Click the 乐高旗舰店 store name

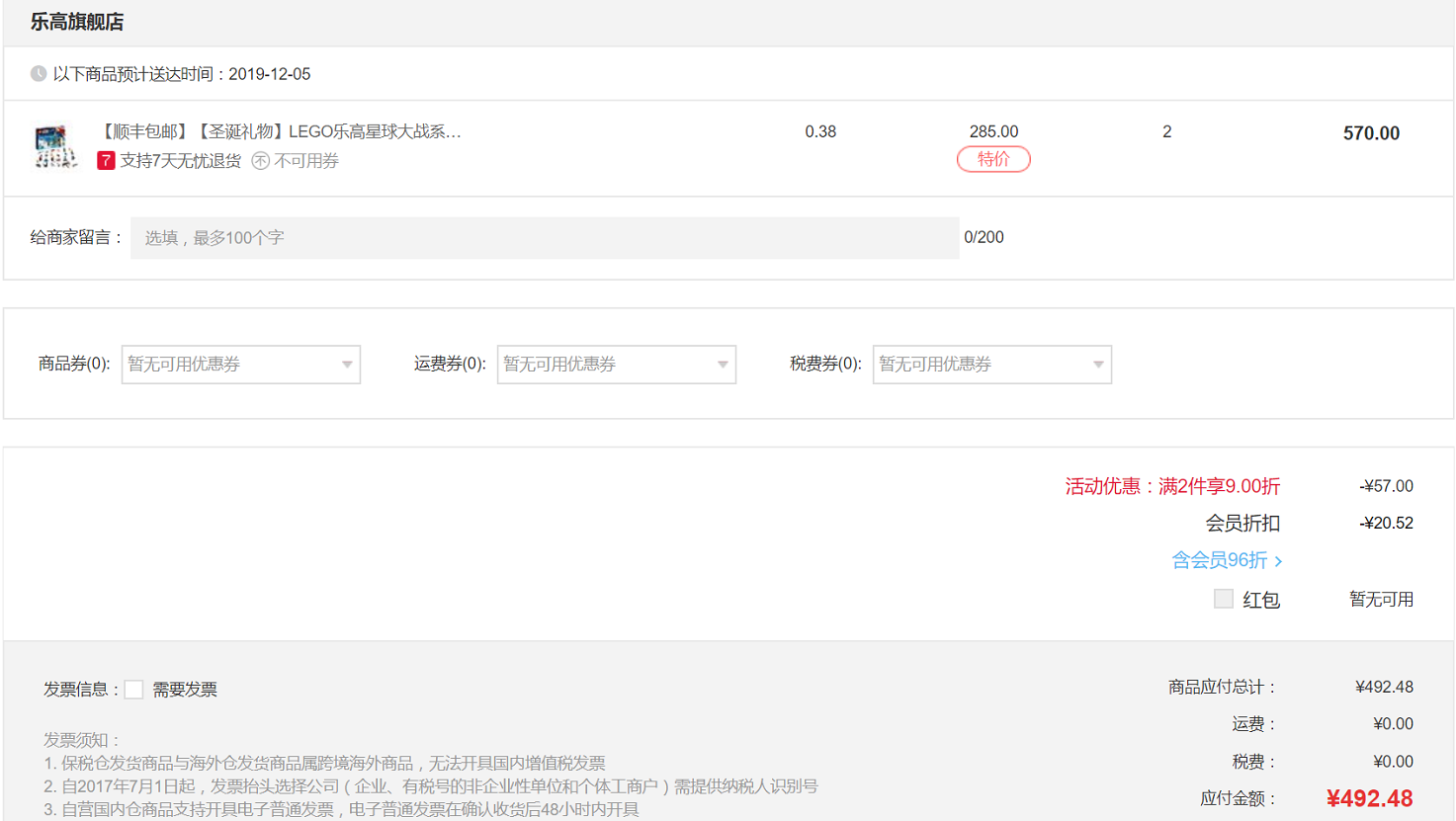pyautogui.click(x=77, y=22)
